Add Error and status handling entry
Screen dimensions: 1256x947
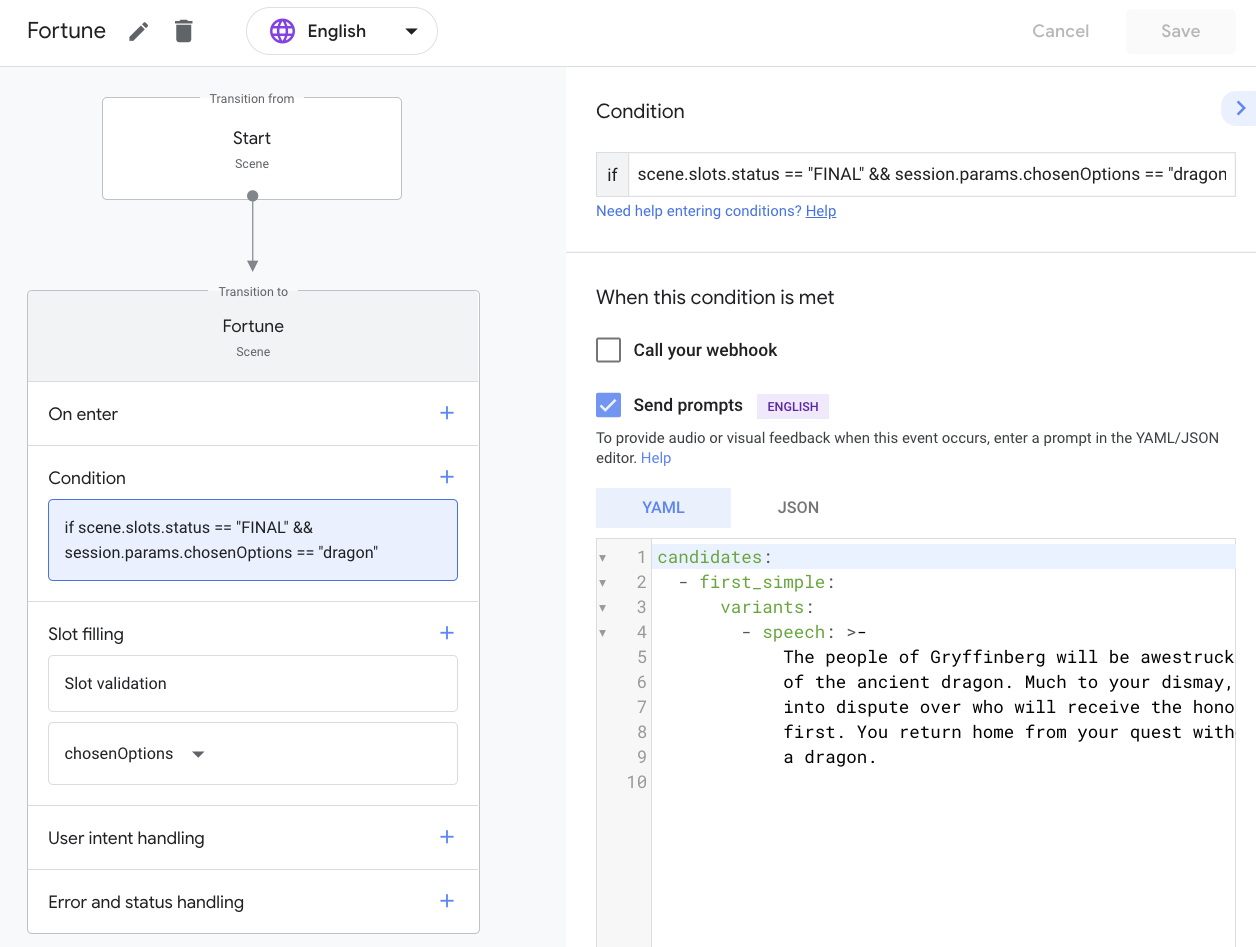tap(446, 901)
